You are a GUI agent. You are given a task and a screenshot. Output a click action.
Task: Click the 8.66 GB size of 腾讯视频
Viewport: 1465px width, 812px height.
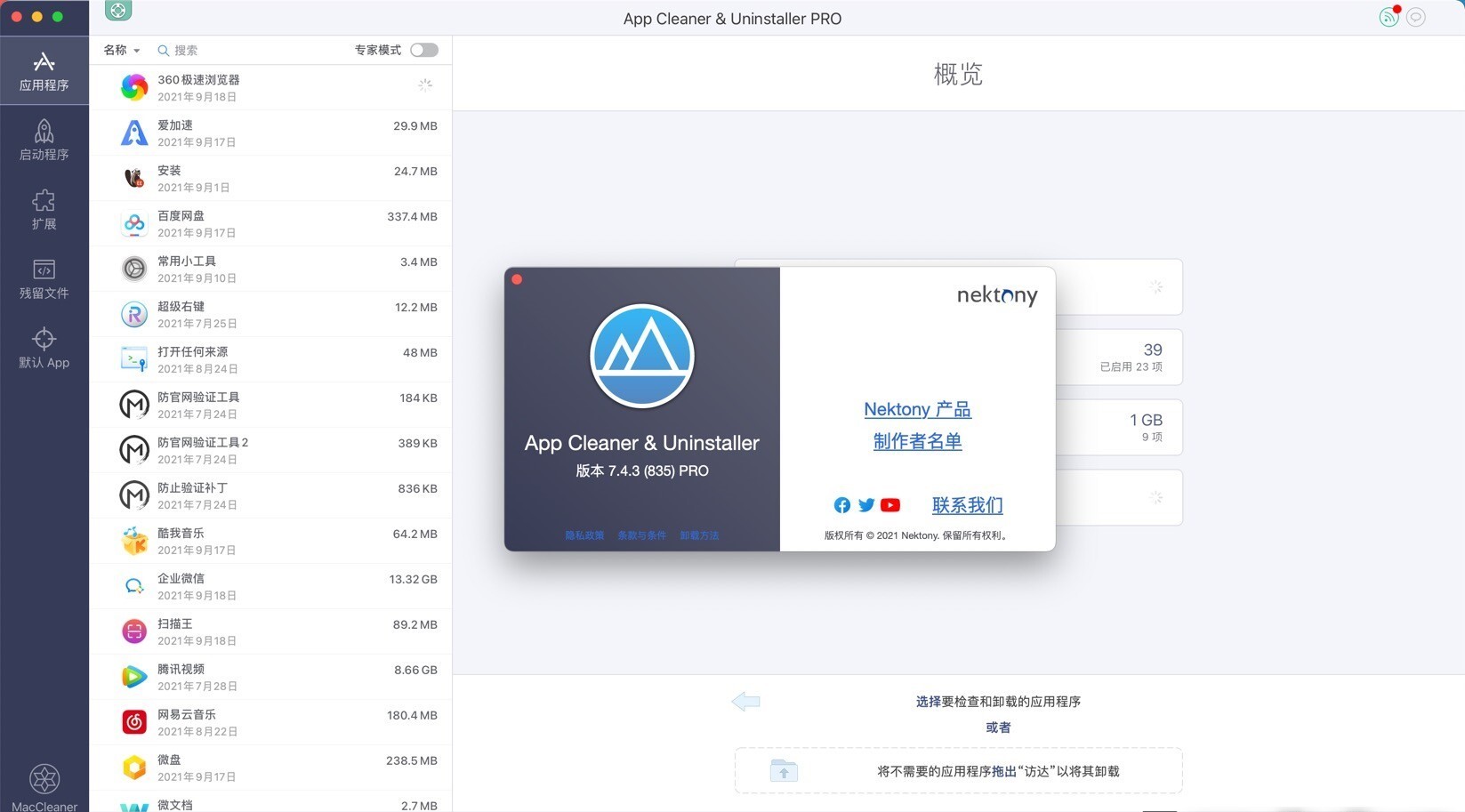point(415,671)
